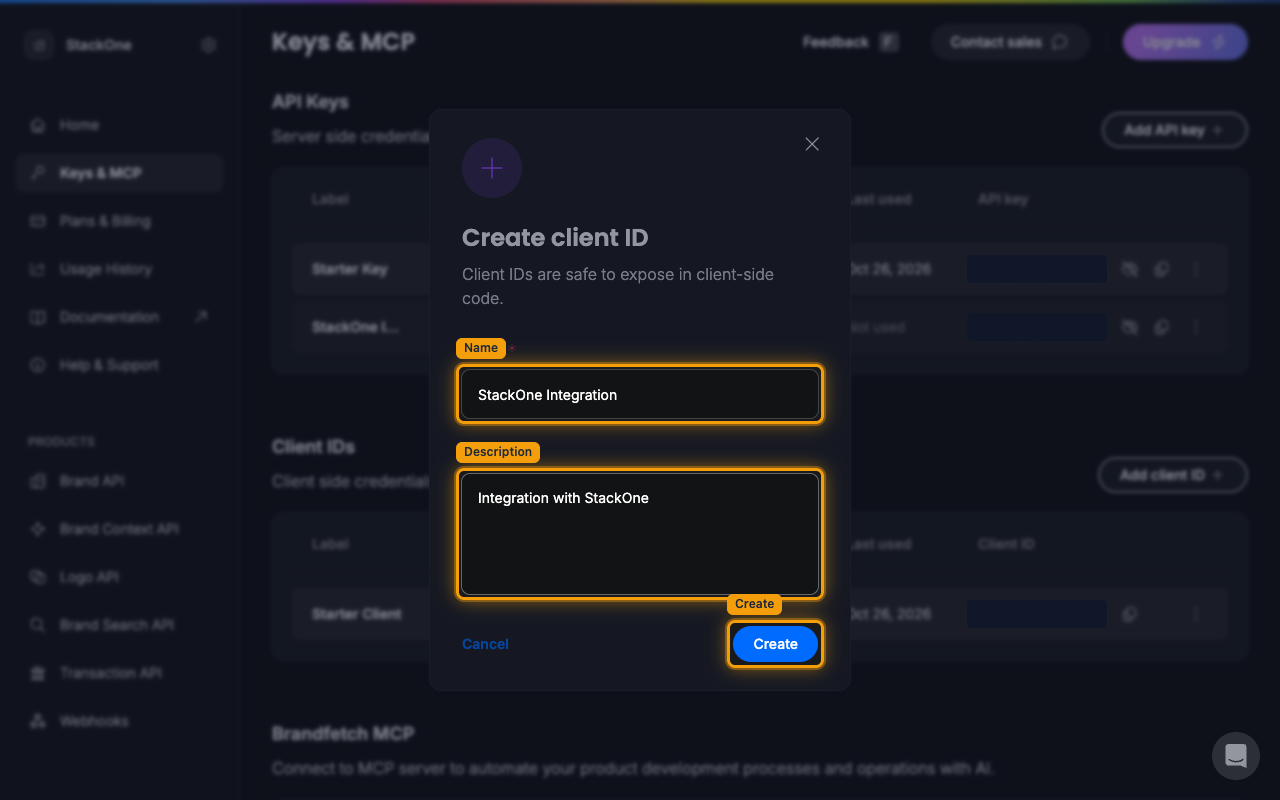Screen dimensions: 1280x800
Task: Select Brand API product
Action: tap(119, 481)
